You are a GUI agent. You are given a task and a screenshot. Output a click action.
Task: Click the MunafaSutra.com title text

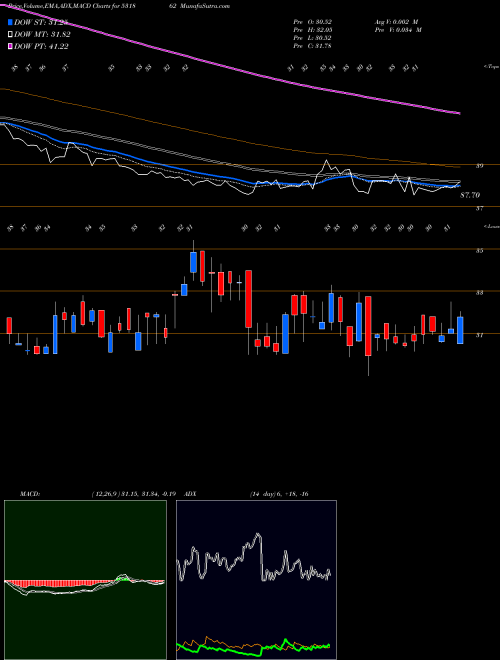[x=204, y=6]
